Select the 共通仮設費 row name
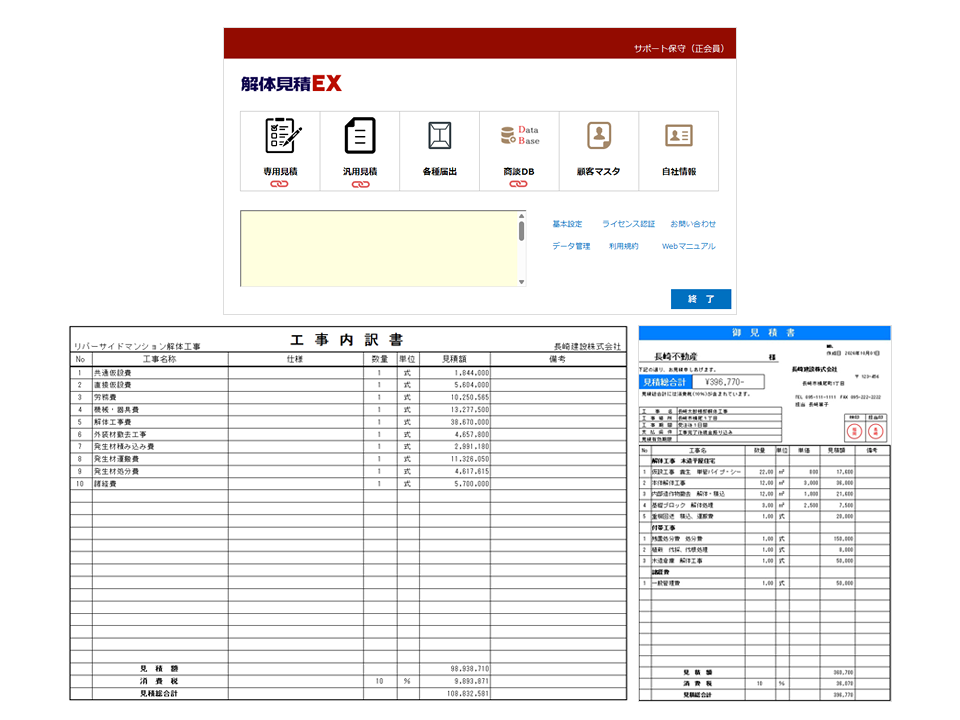This screenshot has height=720, width=960. tap(112, 373)
